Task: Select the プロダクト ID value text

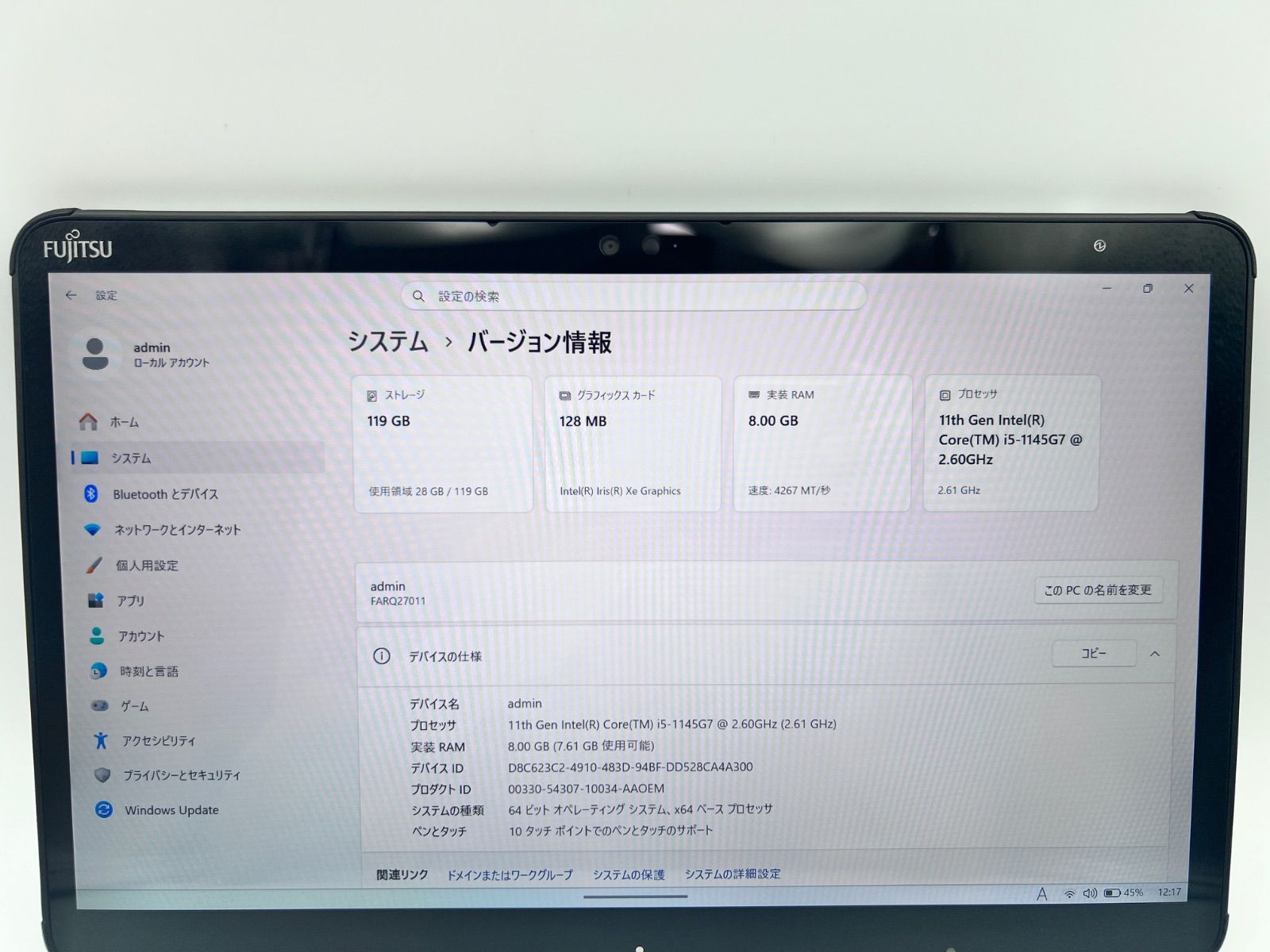Action: [x=586, y=789]
